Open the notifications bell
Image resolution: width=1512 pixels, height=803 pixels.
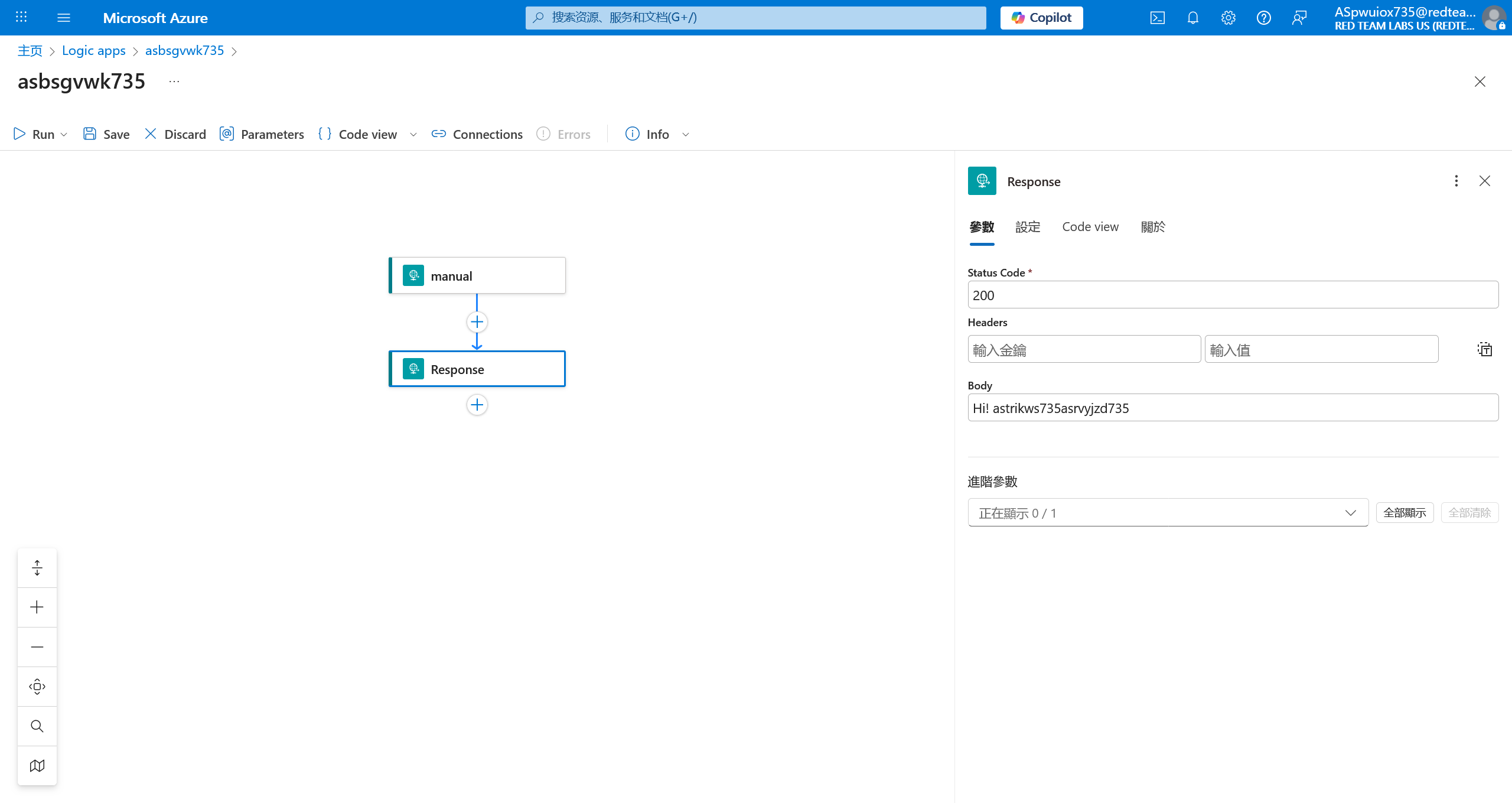pyautogui.click(x=1192, y=18)
